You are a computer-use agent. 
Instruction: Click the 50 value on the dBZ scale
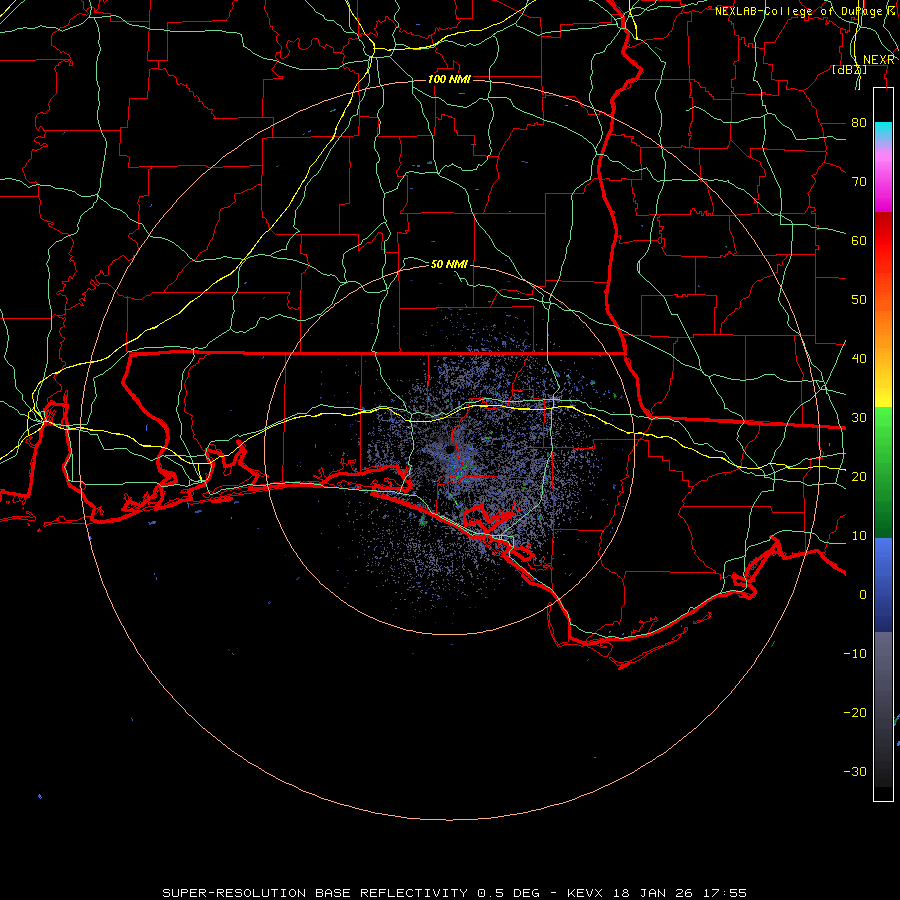(859, 300)
